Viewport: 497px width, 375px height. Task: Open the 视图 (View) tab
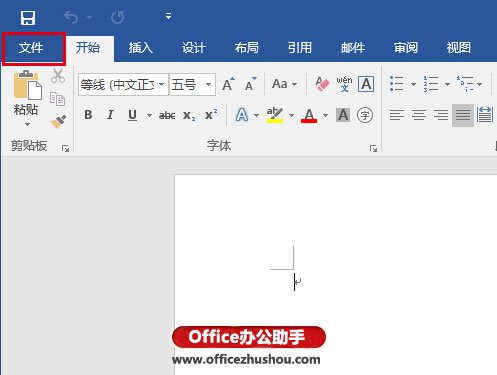459,48
